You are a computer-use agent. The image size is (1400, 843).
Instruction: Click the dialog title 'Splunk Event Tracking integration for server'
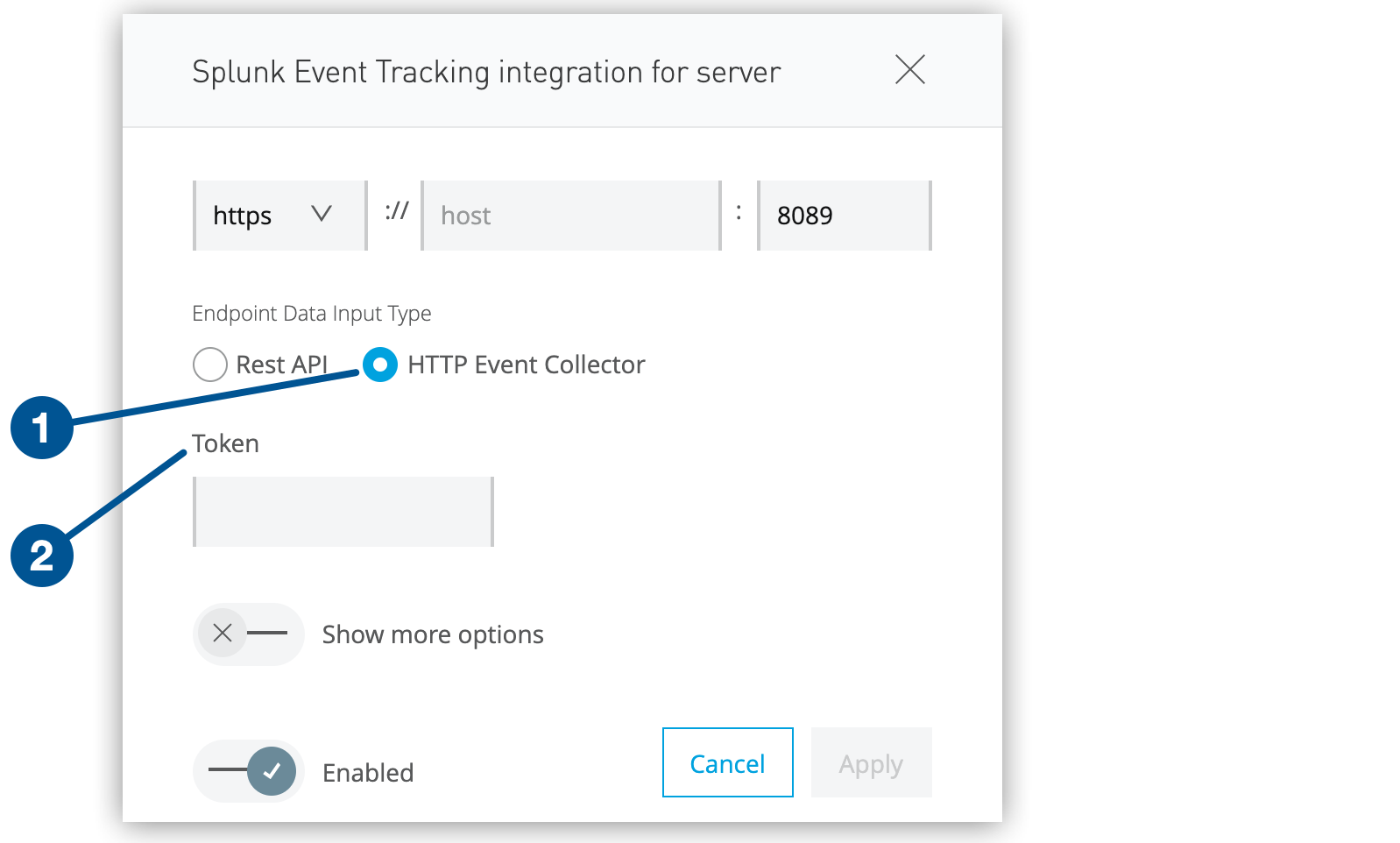pos(486,72)
